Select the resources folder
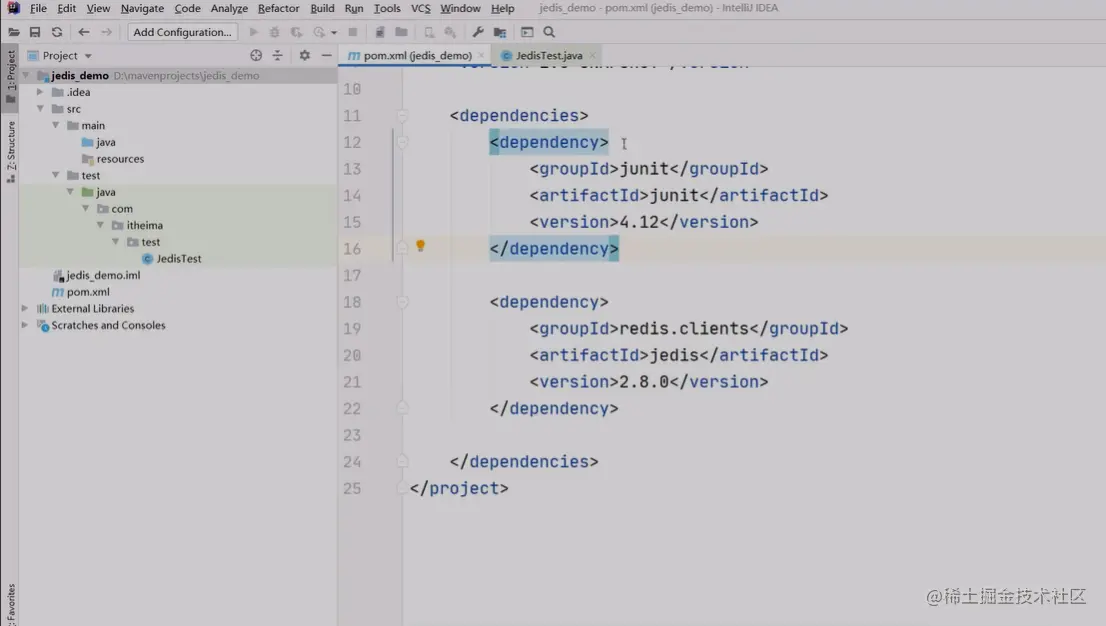 [113, 159]
